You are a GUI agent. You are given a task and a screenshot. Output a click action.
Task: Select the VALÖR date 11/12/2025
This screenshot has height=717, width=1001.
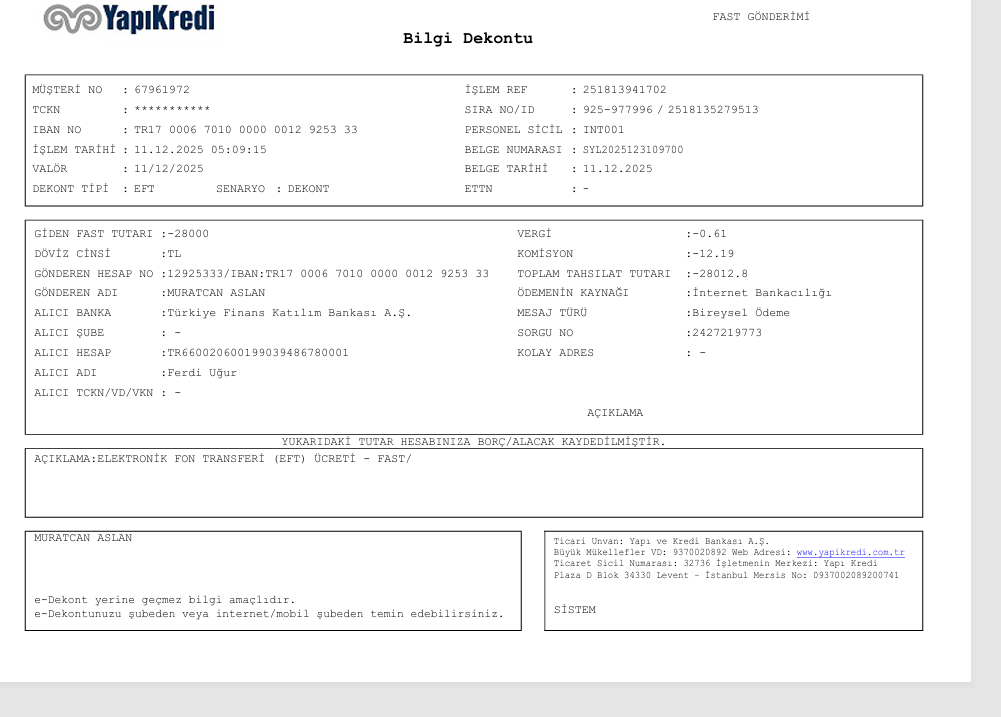(x=169, y=169)
